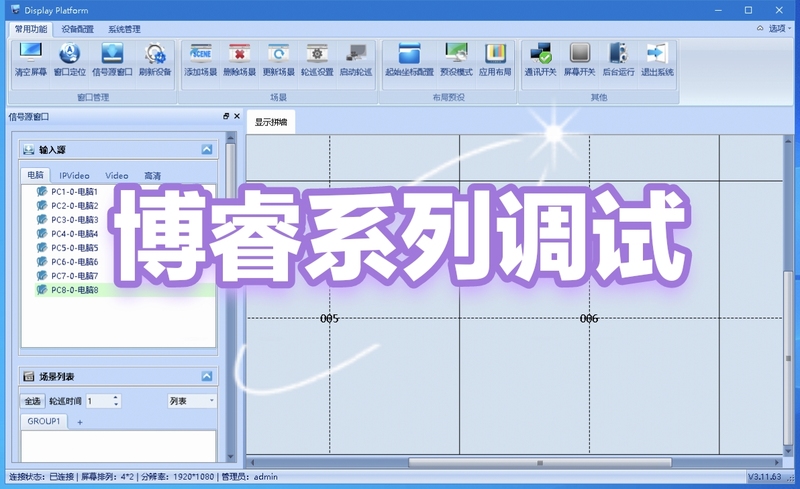Viewport: 800px width, 489px height.
Task: Collapse the 场景列表 section
Action: (x=207, y=377)
